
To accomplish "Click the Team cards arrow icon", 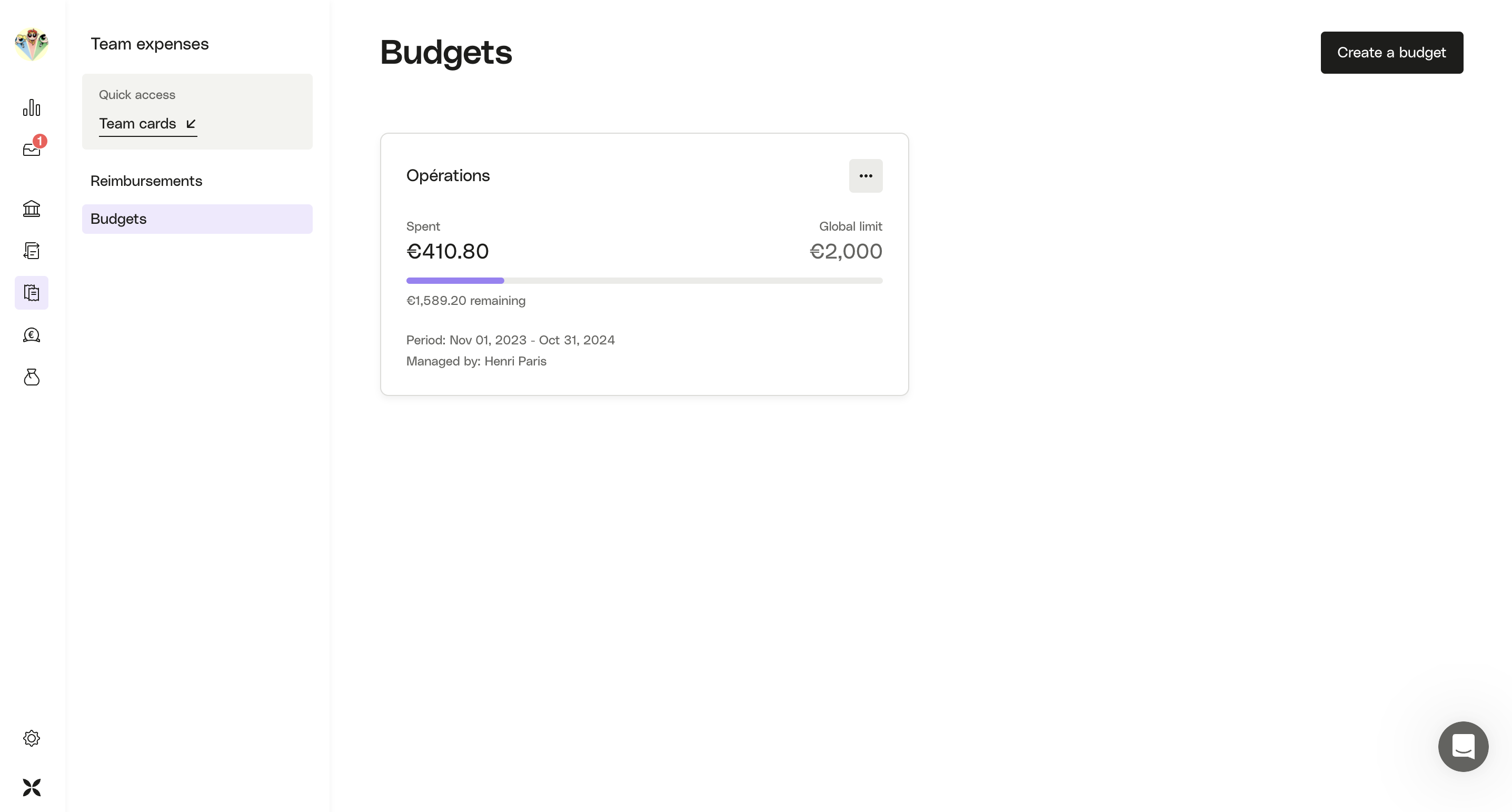I will [x=191, y=124].
